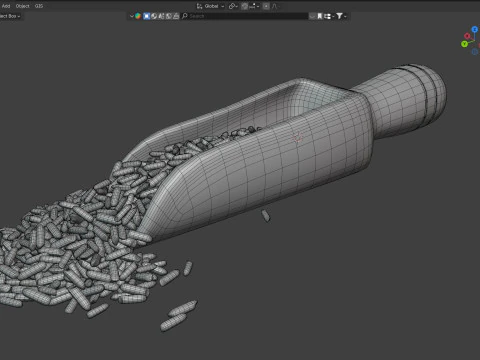Open the asset shelf catalog dropdown arrow
This screenshot has height=360, width=480.
[131, 16]
